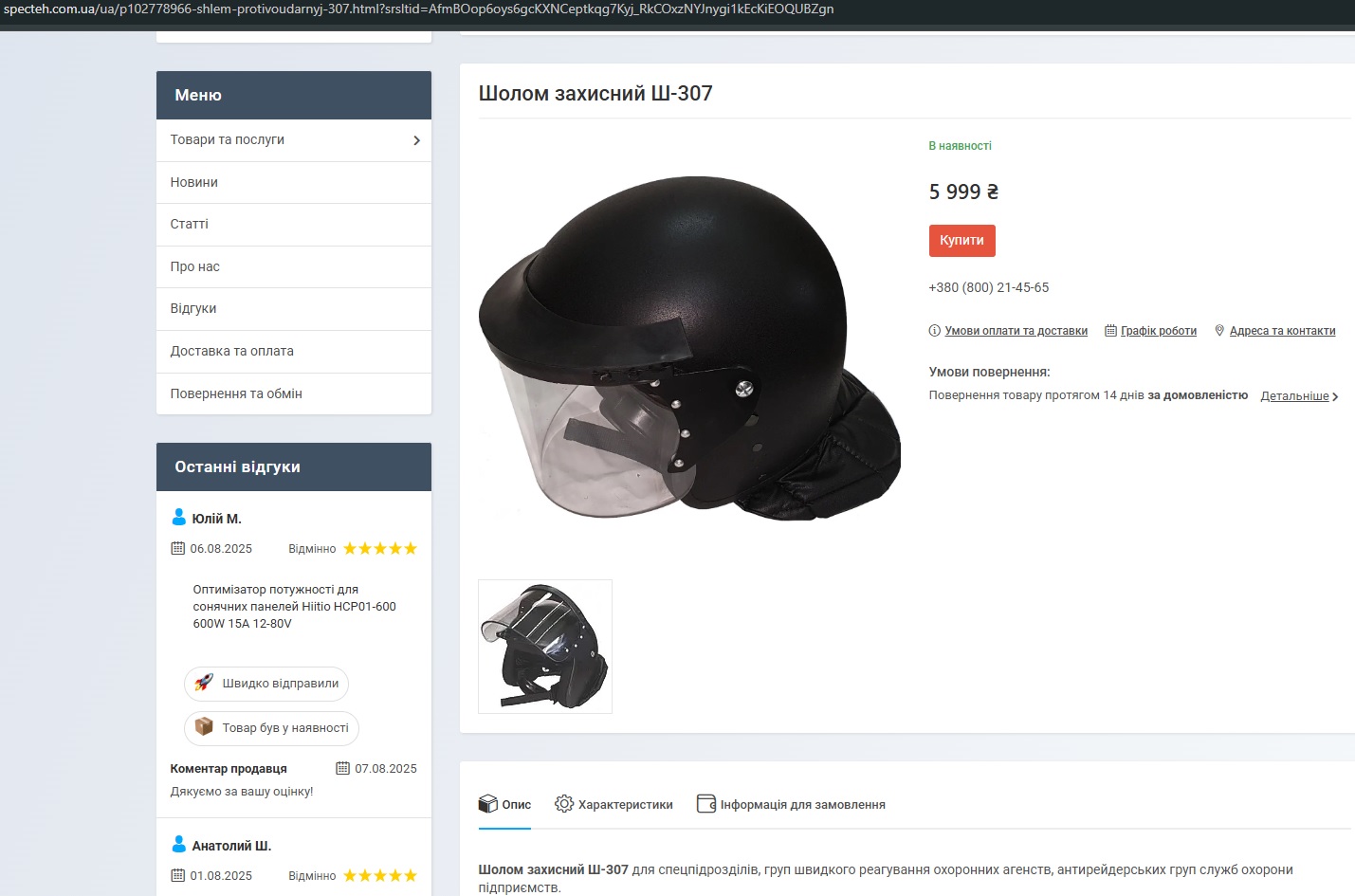The height and width of the screenshot is (896, 1355).
Task: Open the Адреса та контакти link
Action: click(x=1282, y=331)
